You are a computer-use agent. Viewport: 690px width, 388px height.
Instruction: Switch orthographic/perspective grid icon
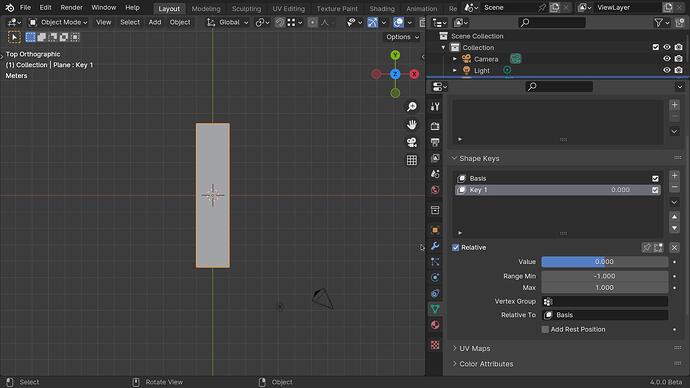point(411,160)
